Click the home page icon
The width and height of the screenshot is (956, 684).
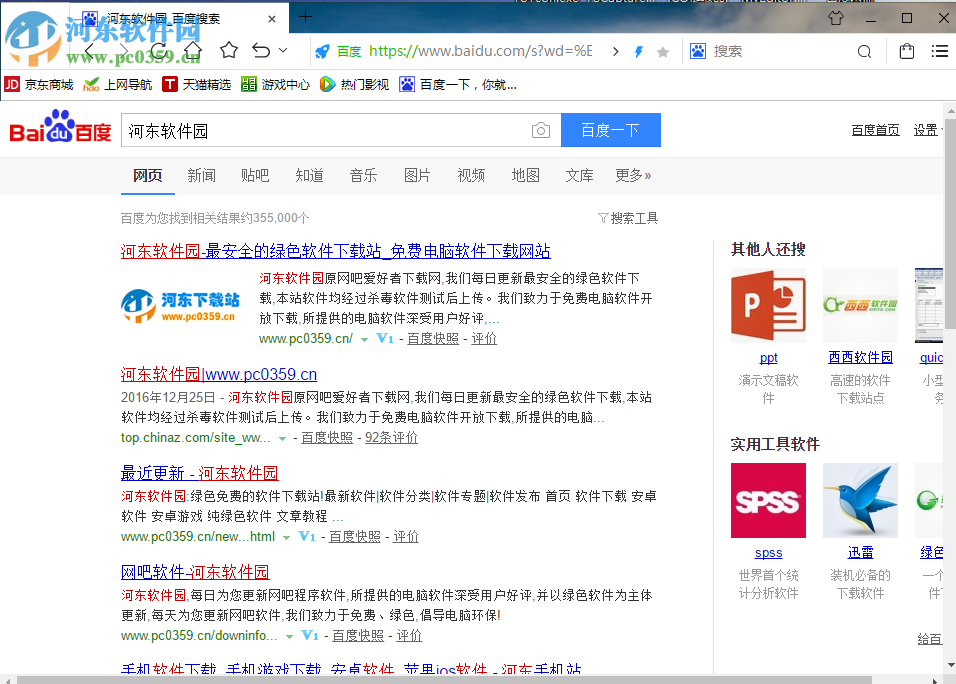192,50
